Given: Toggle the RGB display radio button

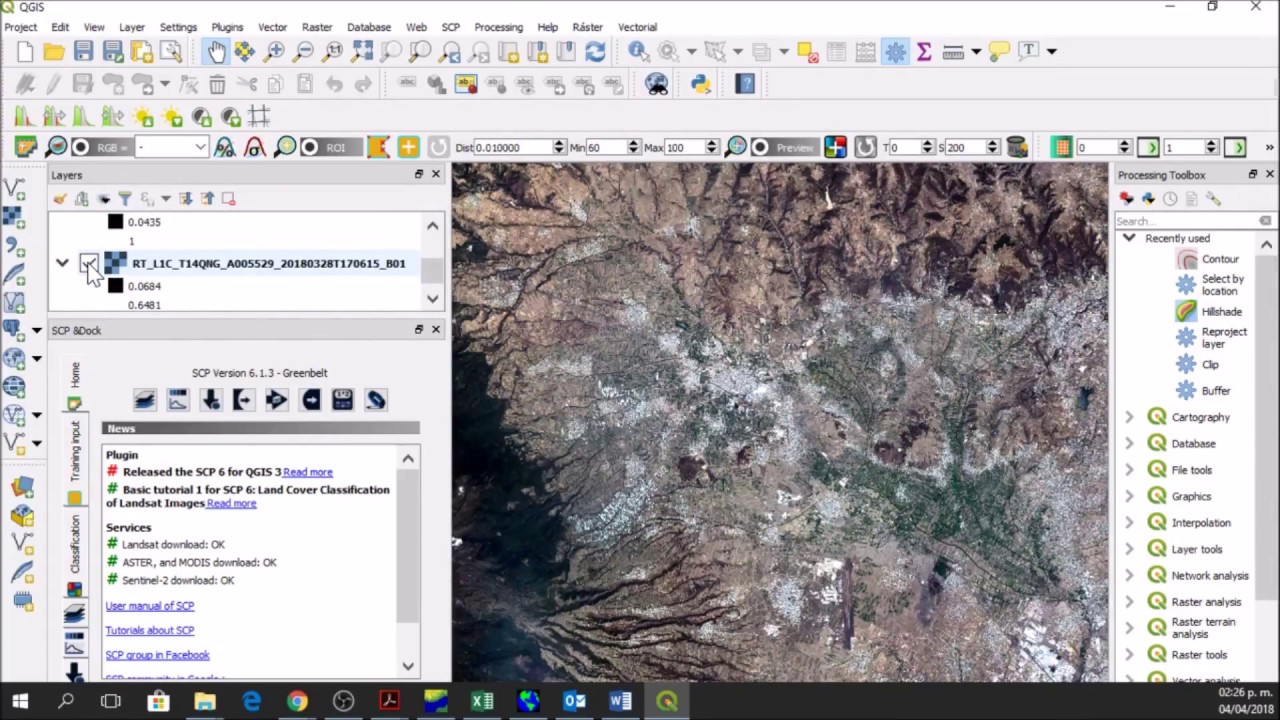Looking at the screenshot, I should [x=80, y=148].
